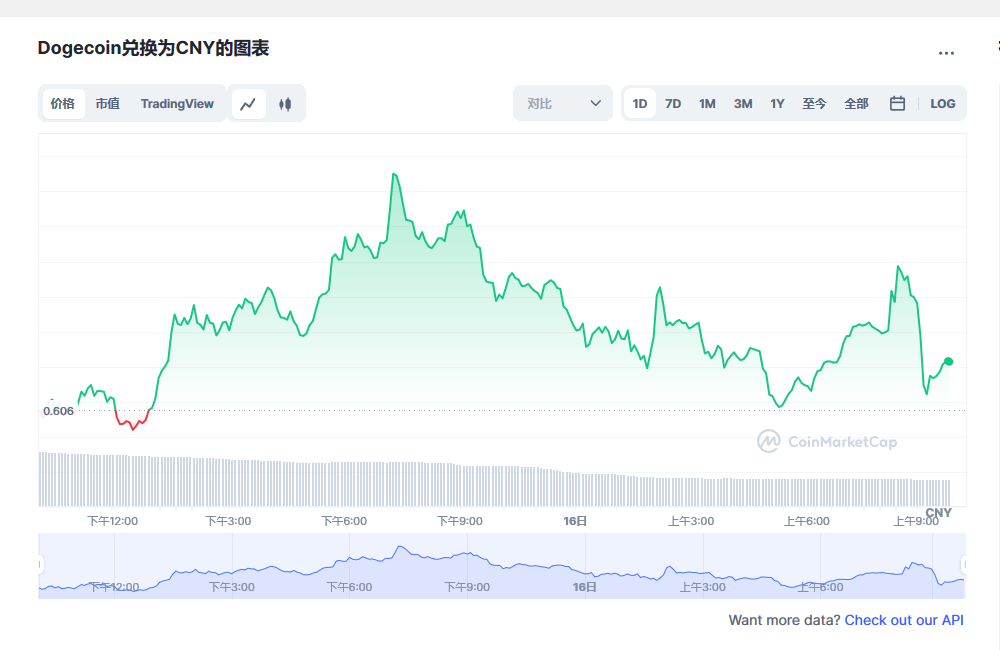Select the 全部 (all) time range

[857, 103]
